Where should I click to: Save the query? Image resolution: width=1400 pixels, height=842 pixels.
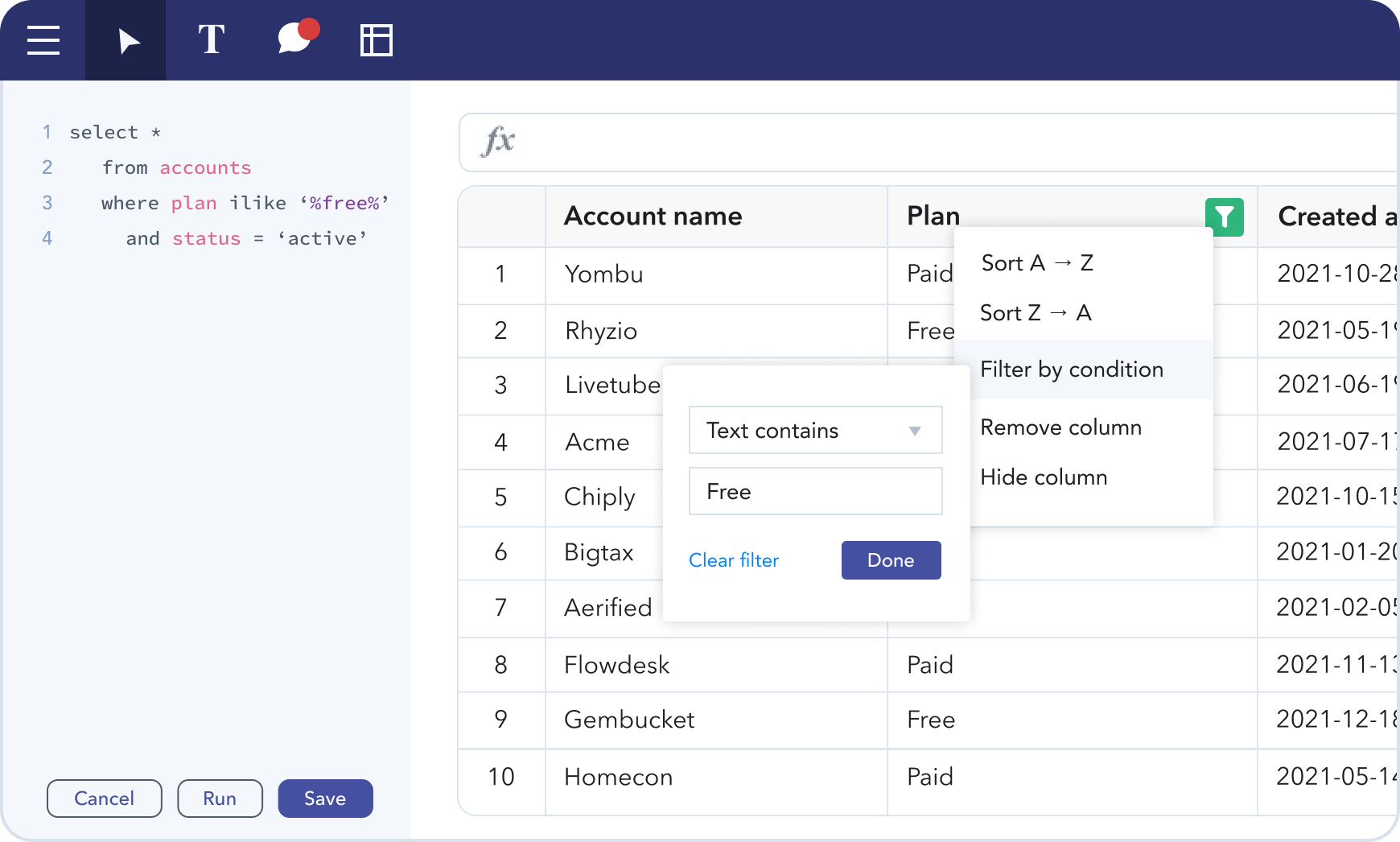coord(325,799)
